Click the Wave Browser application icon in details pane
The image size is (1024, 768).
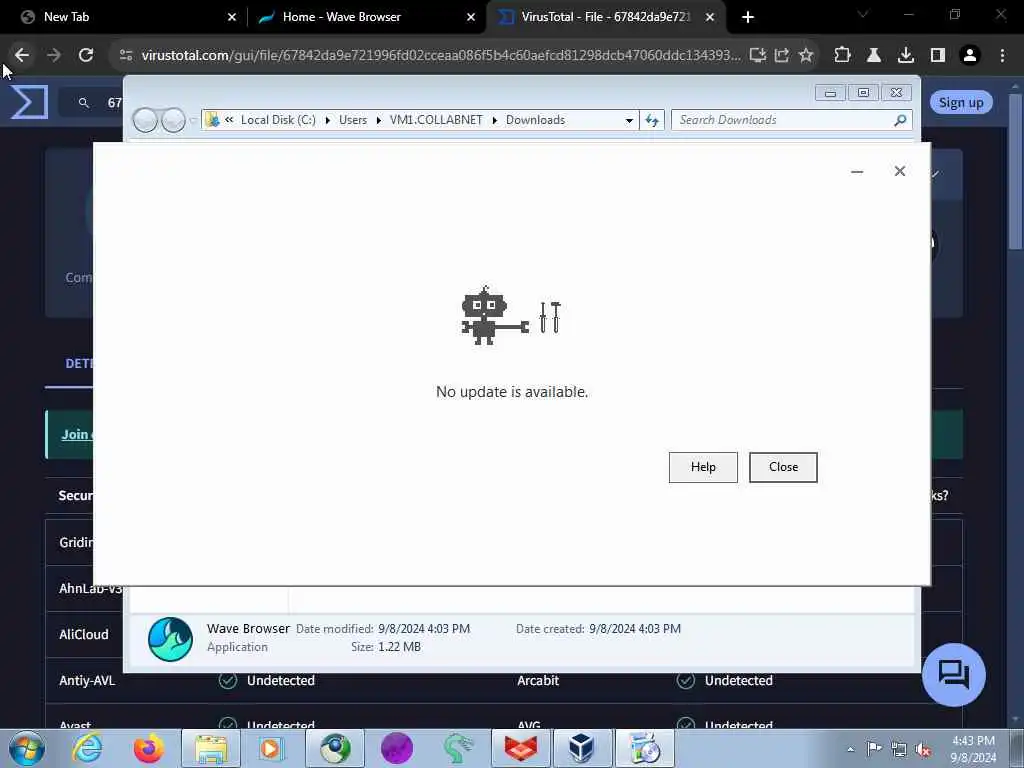click(x=170, y=639)
